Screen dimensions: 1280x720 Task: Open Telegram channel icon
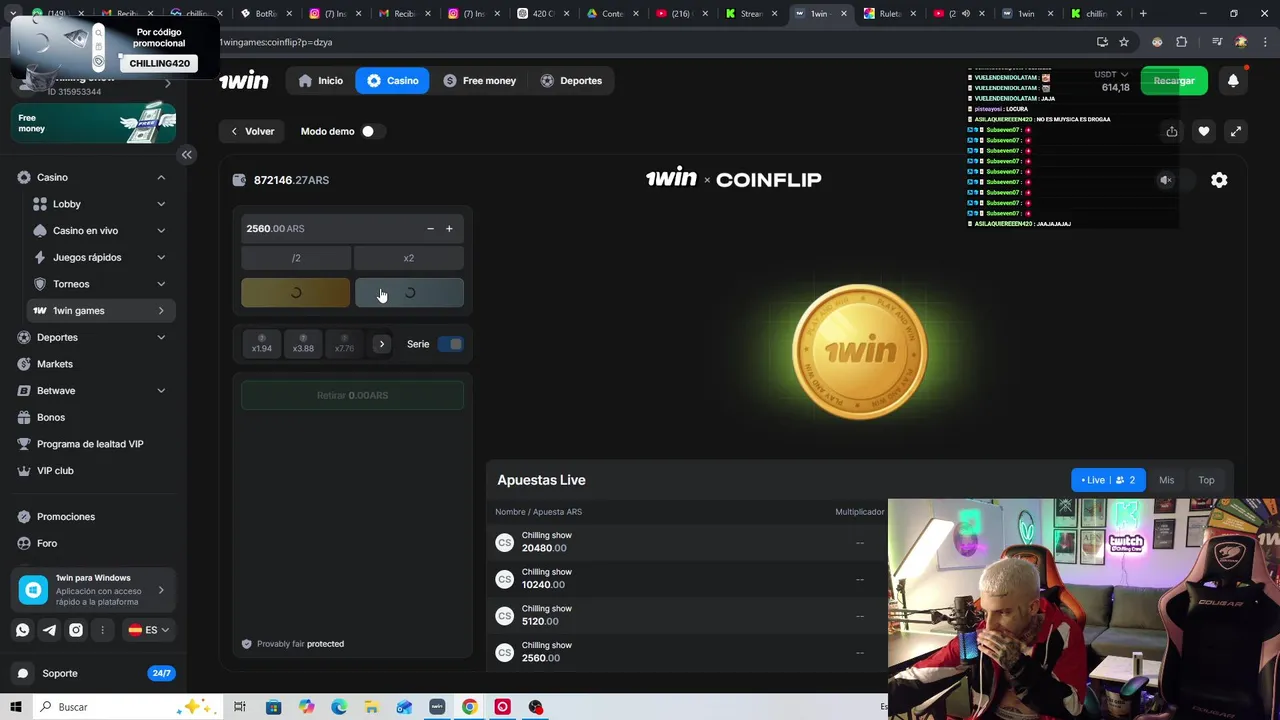(x=49, y=630)
